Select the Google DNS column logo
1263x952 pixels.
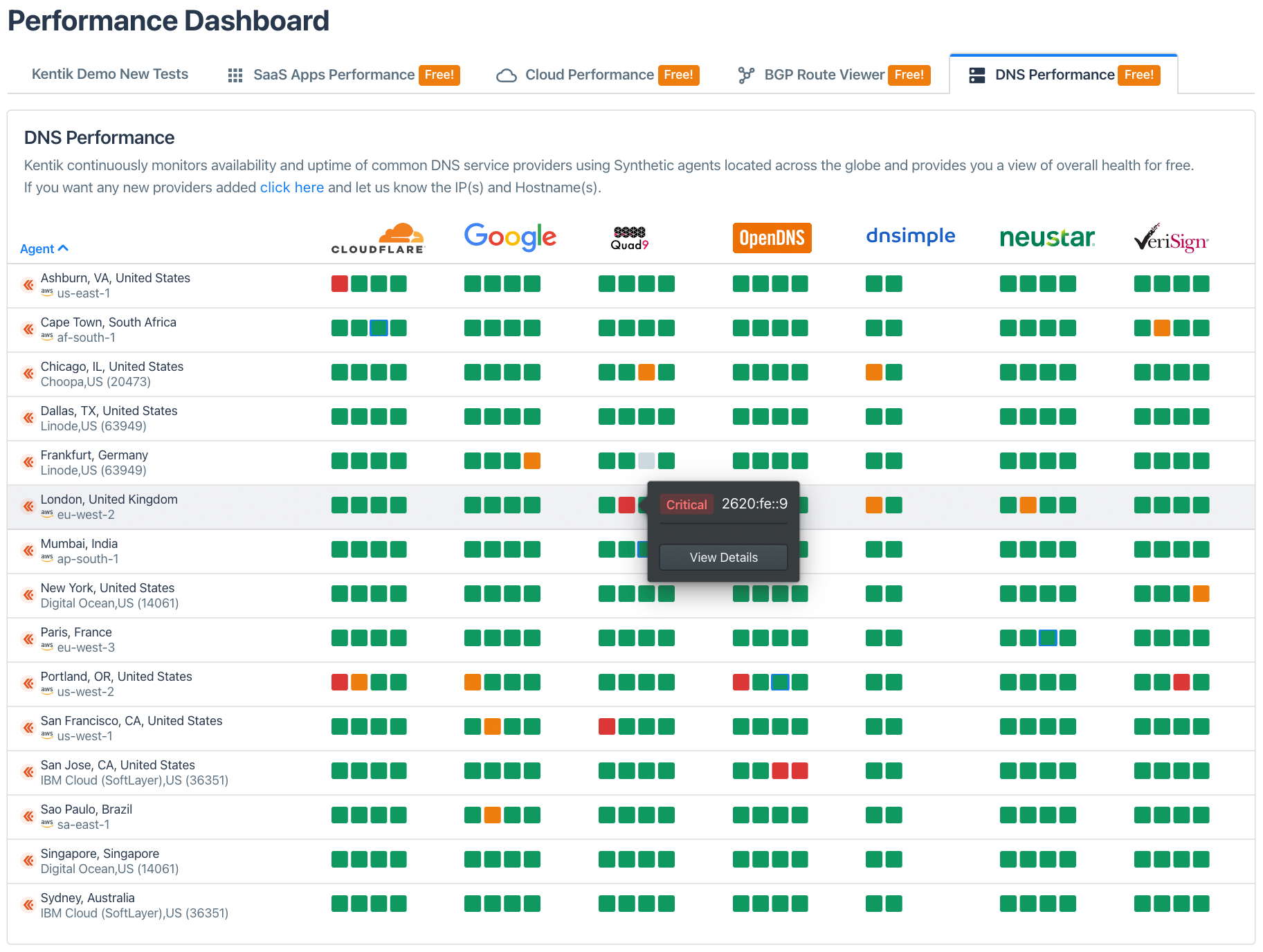tap(510, 237)
